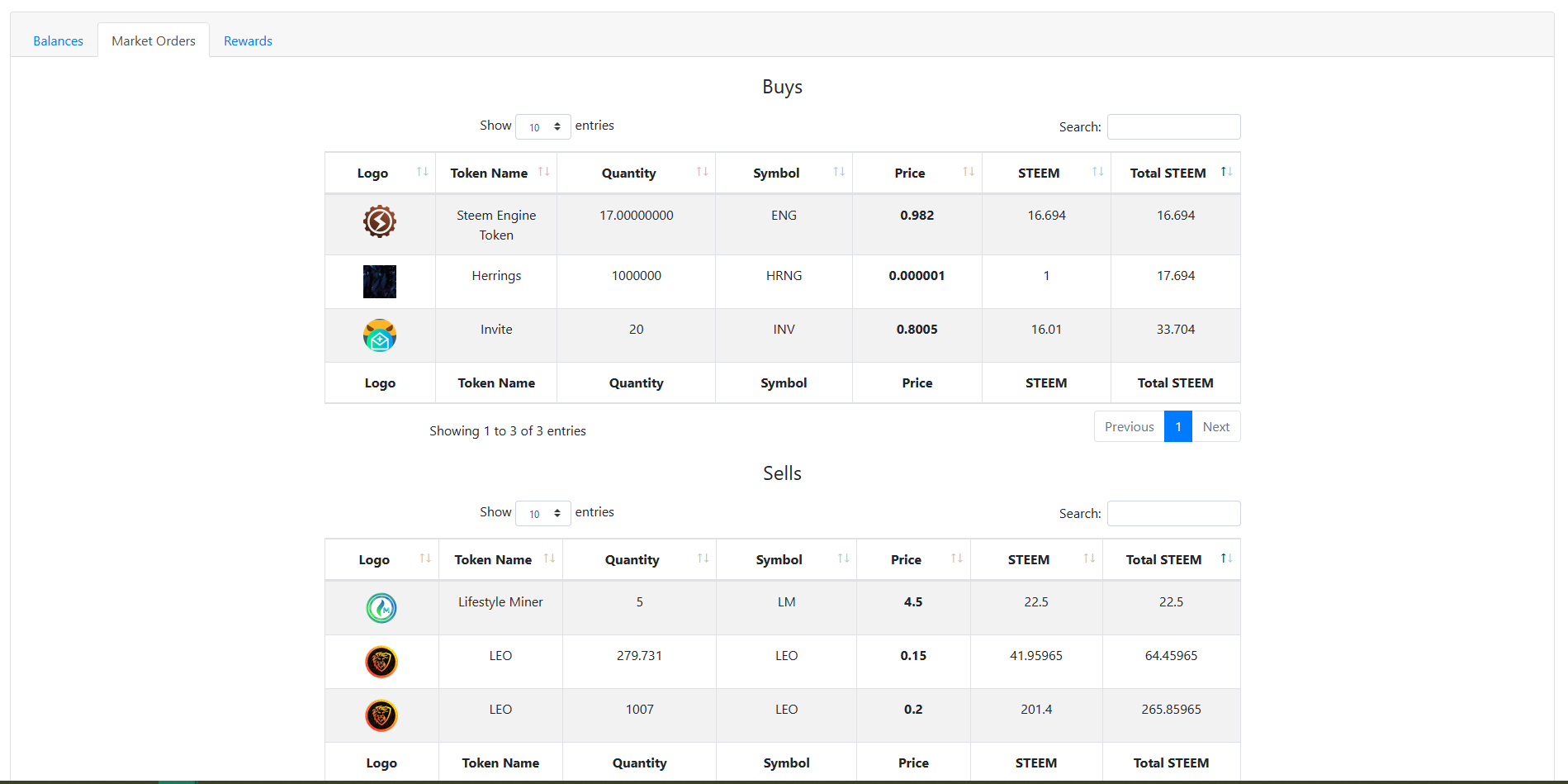The height and width of the screenshot is (784, 1568).
Task: Click the Invite token name
Action: click(x=496, y=329)
